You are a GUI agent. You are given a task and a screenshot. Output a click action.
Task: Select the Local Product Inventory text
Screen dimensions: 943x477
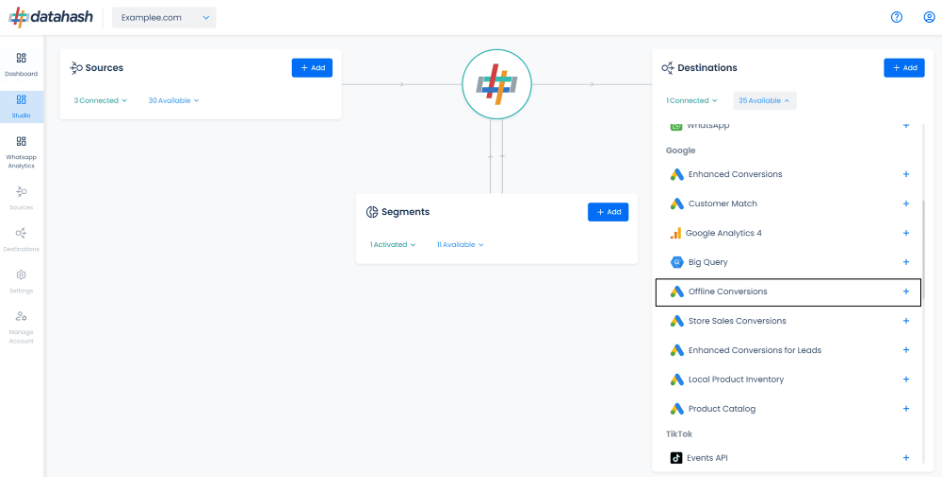pos(736,380)
